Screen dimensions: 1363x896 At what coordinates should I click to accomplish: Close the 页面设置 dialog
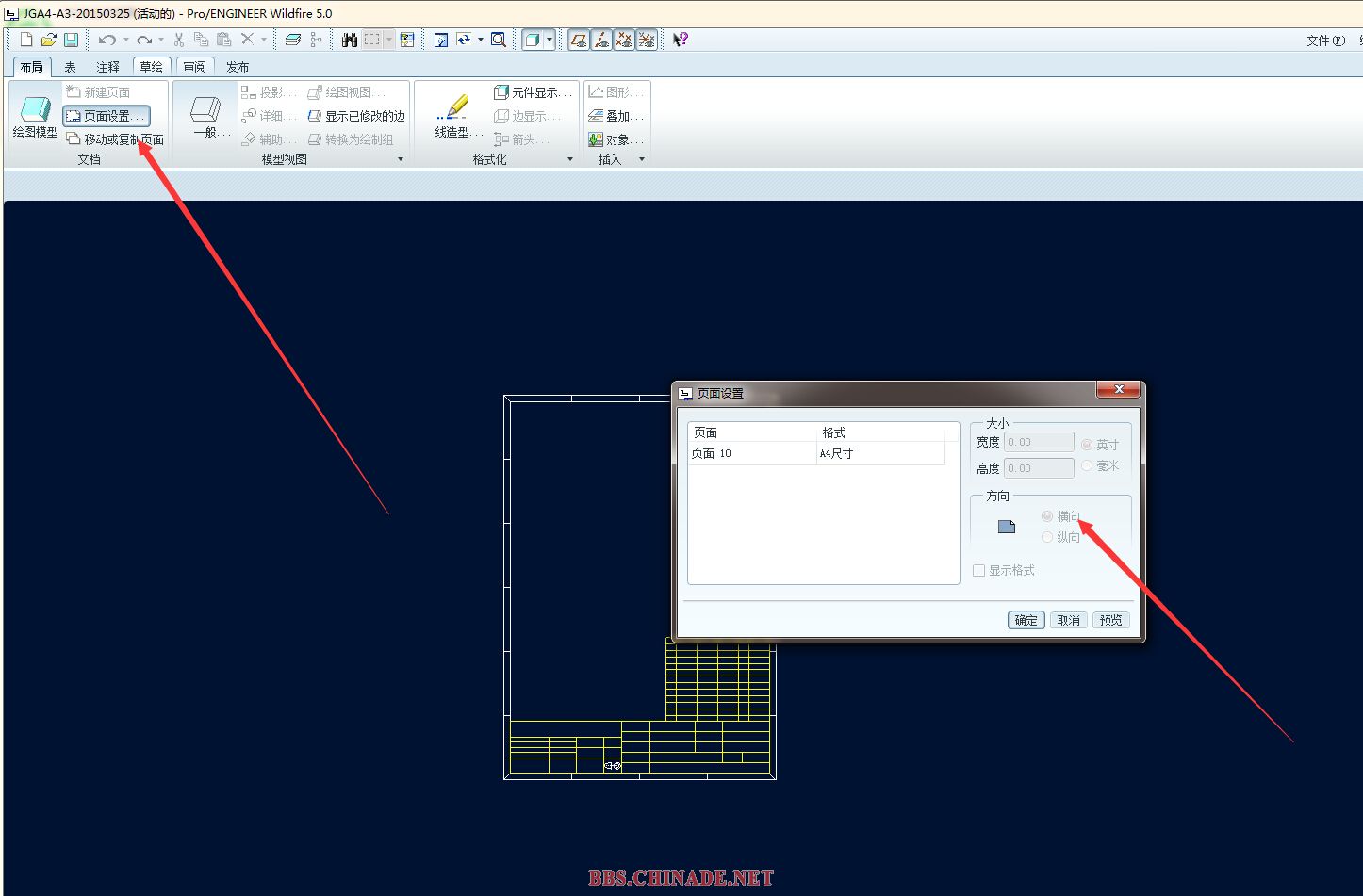coord(1119,390)
